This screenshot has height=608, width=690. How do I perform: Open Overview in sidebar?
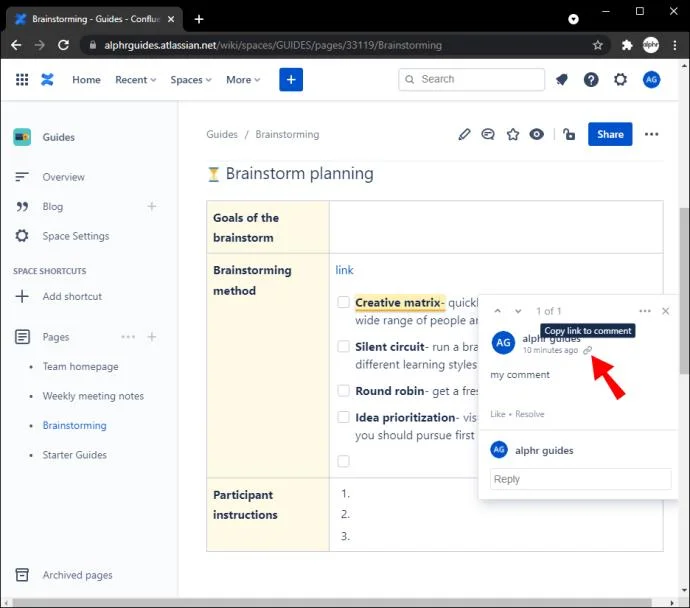tap(63, 177)
